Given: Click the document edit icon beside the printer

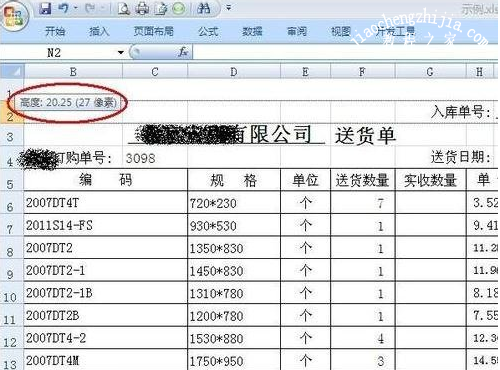Looking at the screenshot, I should [161, 8].
